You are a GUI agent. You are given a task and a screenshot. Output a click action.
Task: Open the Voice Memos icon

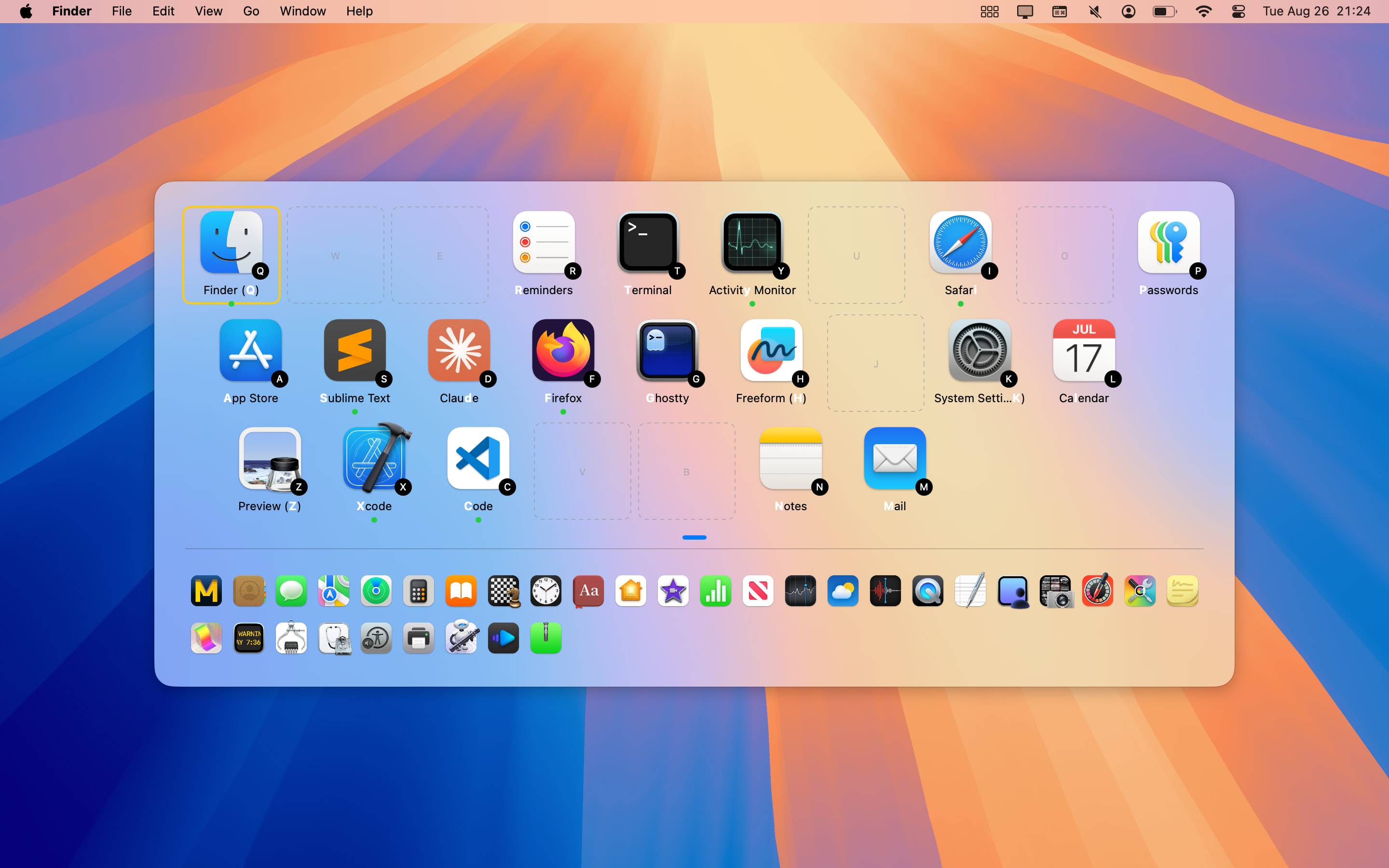click(885, 591)
